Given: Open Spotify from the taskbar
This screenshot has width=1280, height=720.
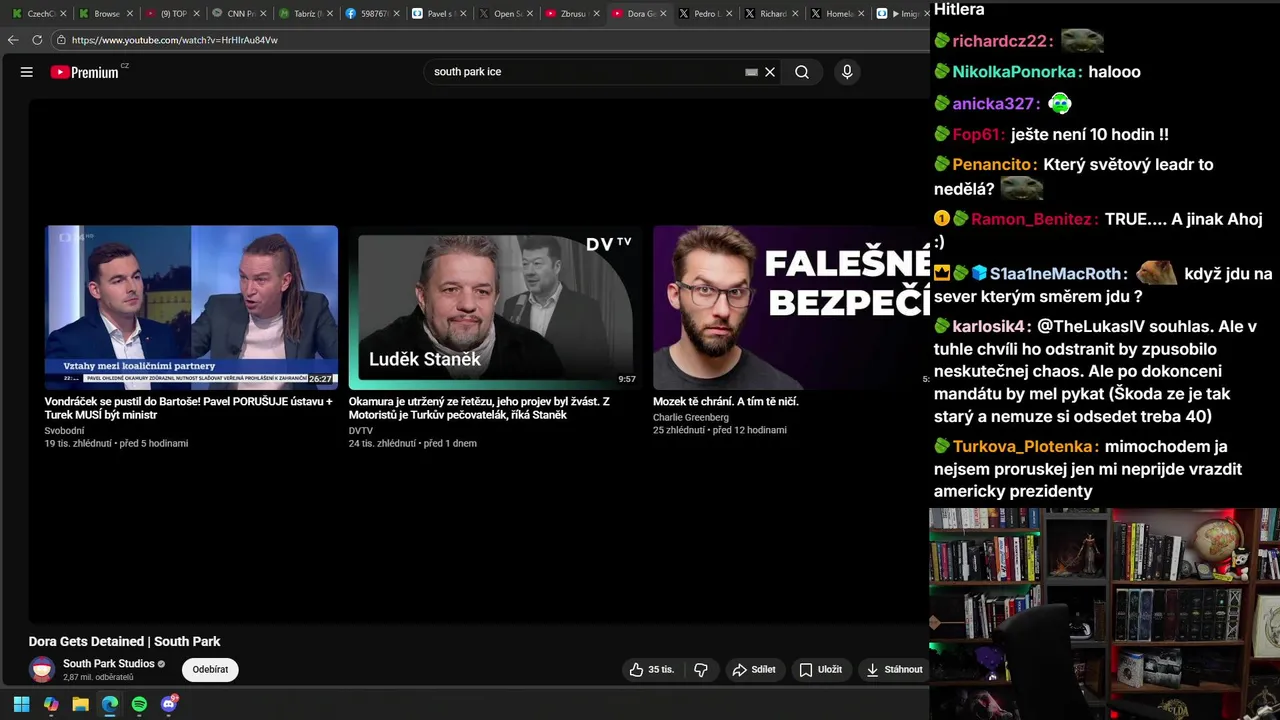Looking at the screenshot, I should 139,704.
